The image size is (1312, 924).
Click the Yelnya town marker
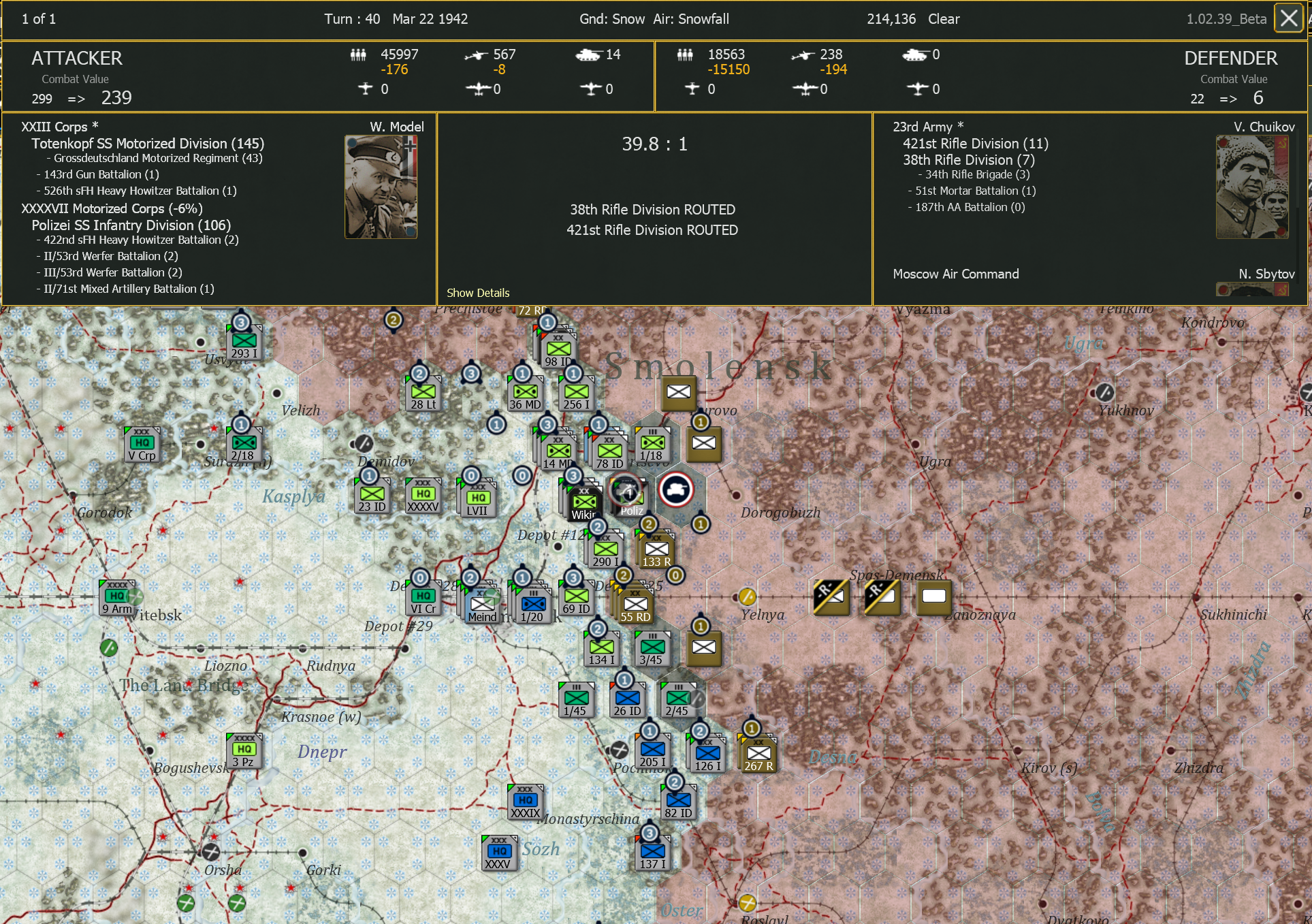point(748,597)
